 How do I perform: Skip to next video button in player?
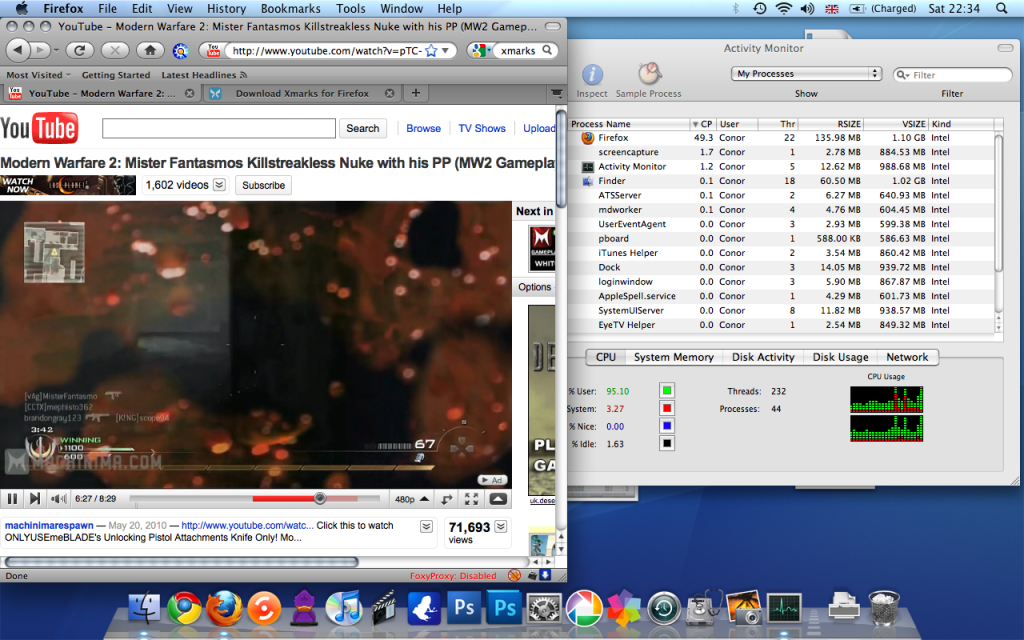pos(35,499)
